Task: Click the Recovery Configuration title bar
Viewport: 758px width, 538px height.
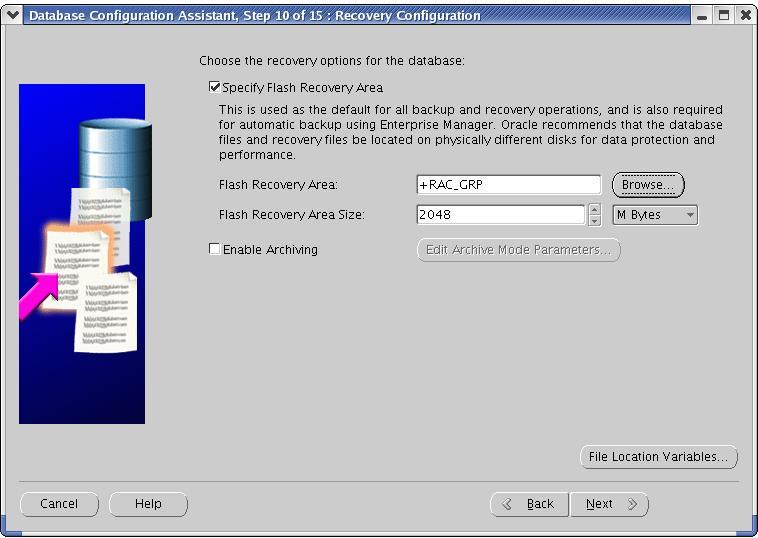Action: coord(350,16)
